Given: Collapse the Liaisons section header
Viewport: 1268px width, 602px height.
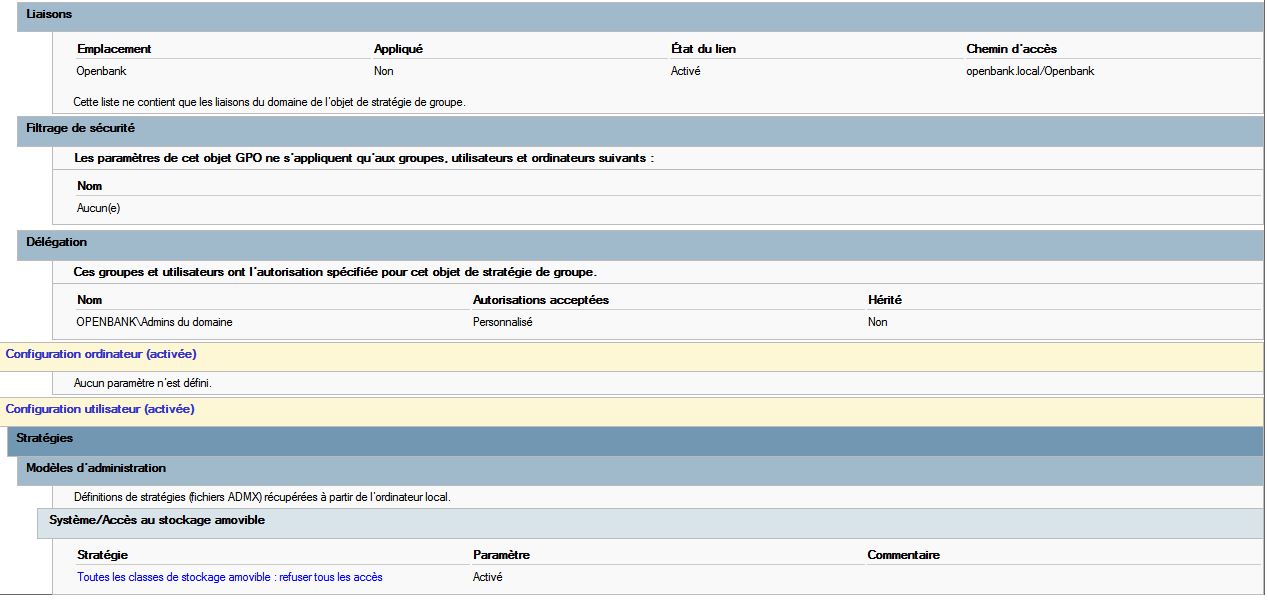Looking at the screenshot, I should [x=49, y=15].
